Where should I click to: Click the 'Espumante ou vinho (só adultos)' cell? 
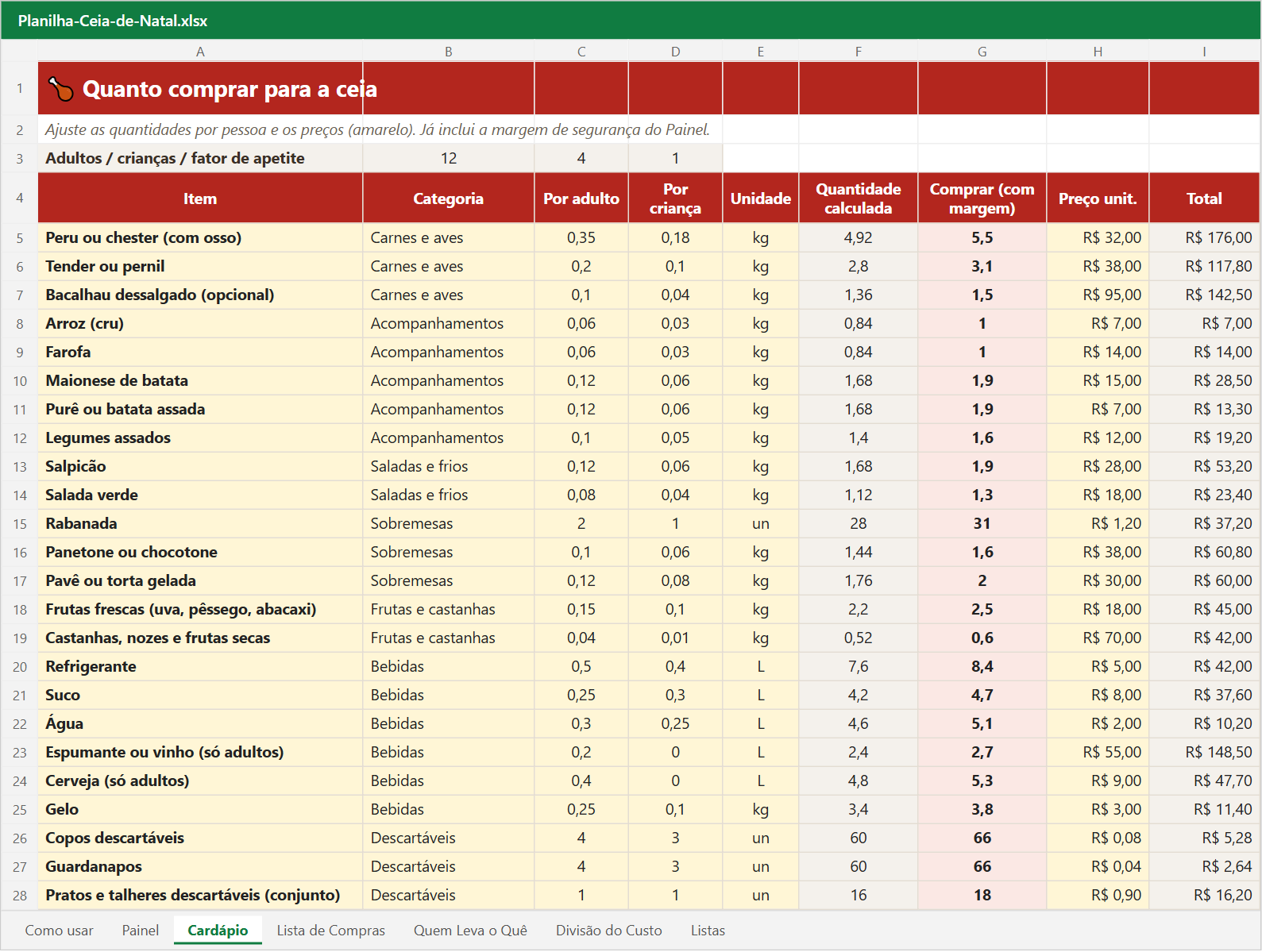[200, 753]
